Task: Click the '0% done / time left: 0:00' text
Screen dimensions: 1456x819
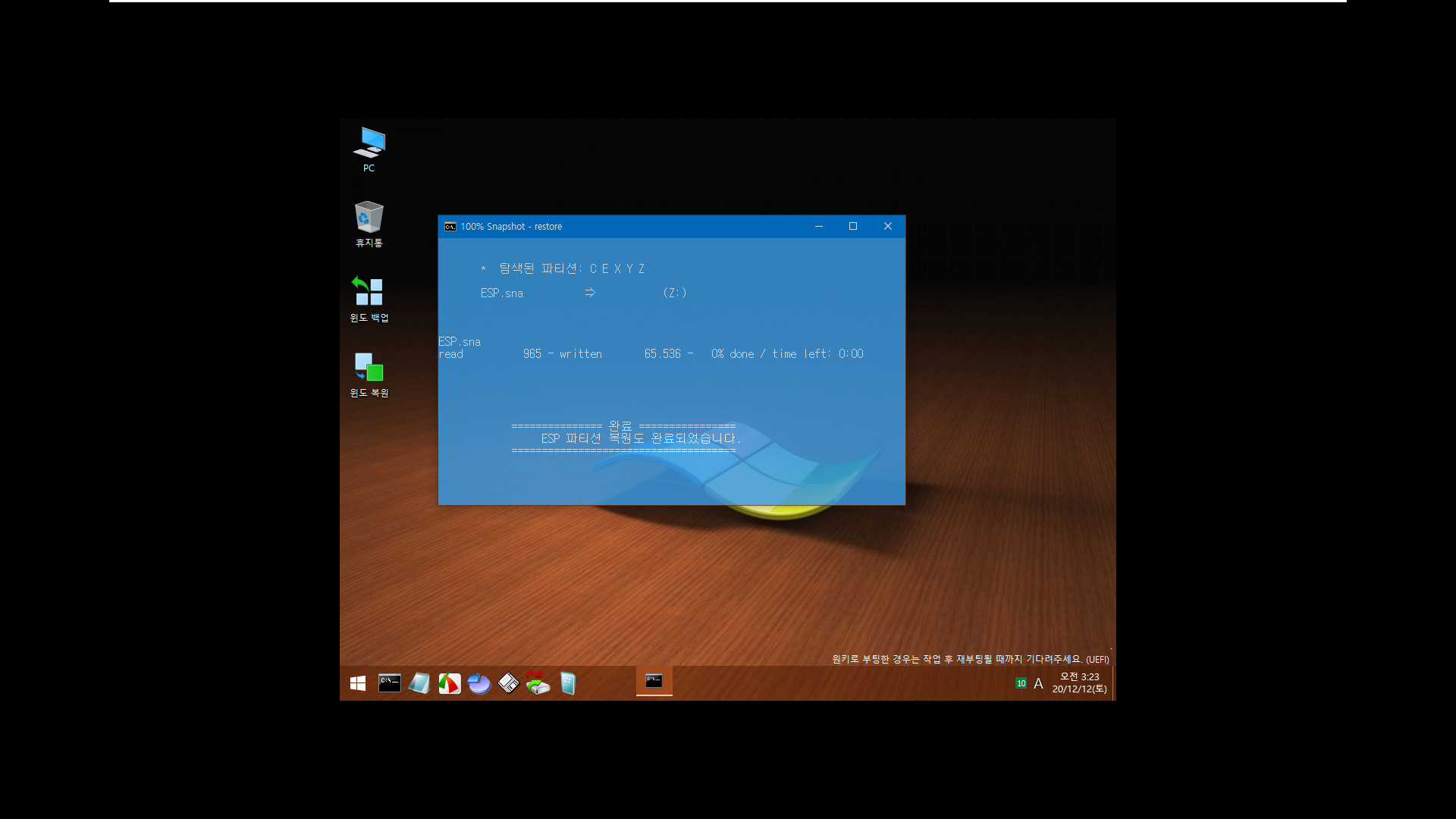Action: (x=787, y=354)
